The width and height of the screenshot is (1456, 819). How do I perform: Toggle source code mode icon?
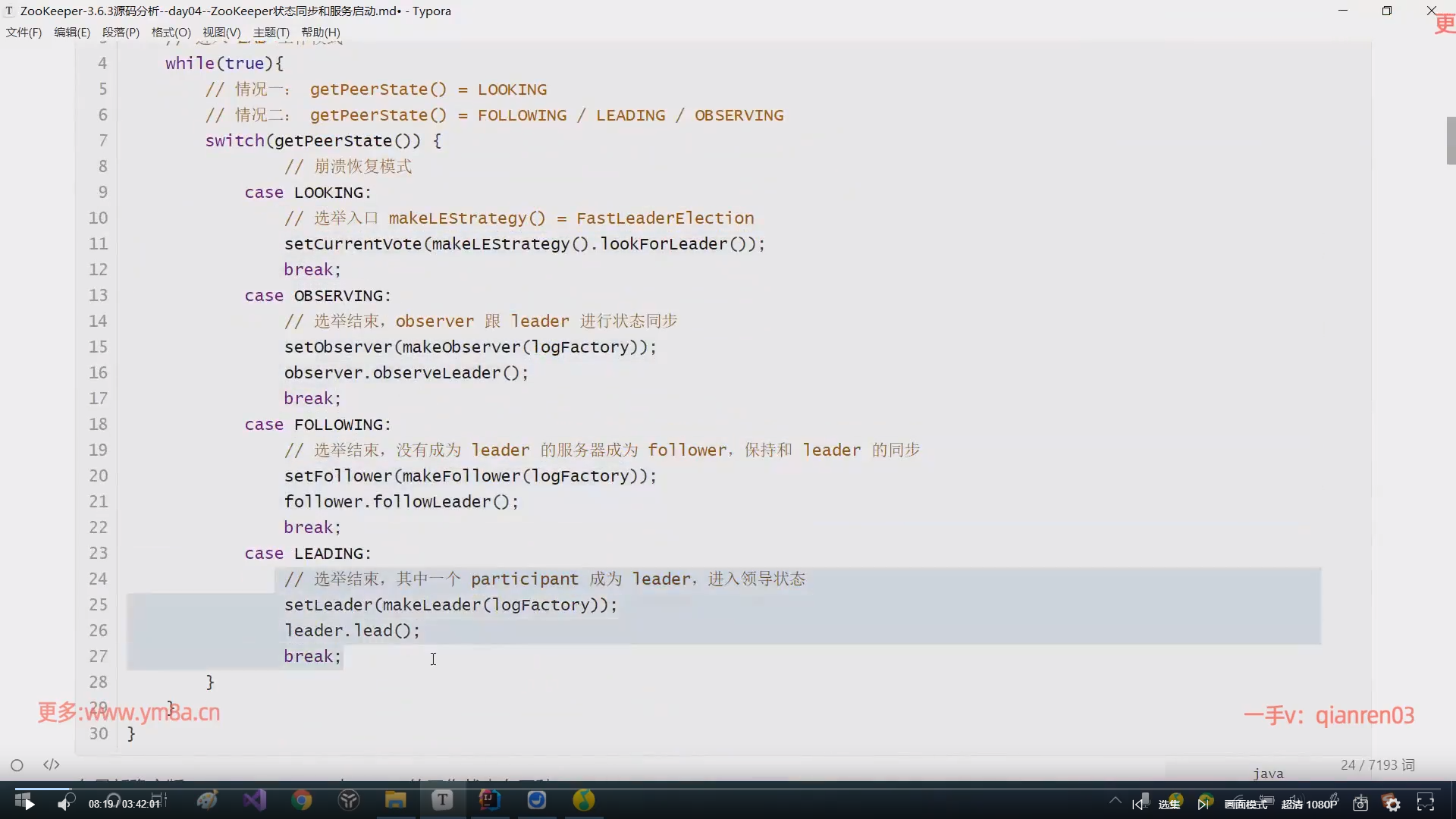(51, 764)
